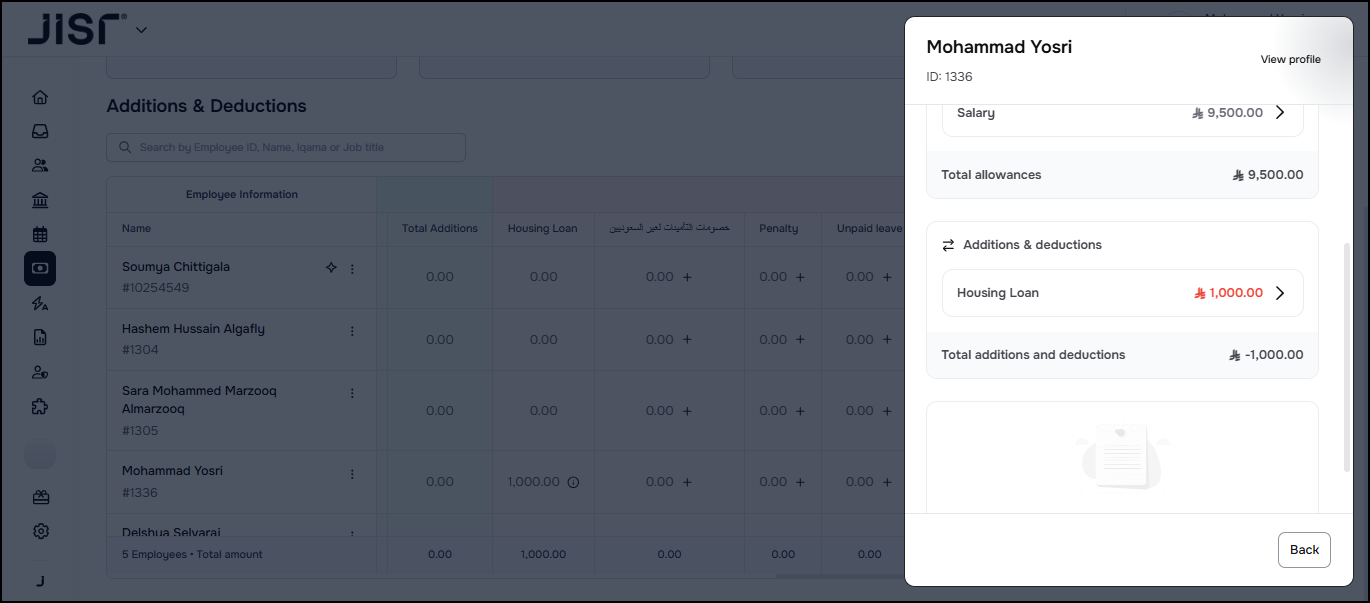Expand the Housing Loan row chevron
Viewport: 1370px width, 603px height.
tap(1280, 293)
